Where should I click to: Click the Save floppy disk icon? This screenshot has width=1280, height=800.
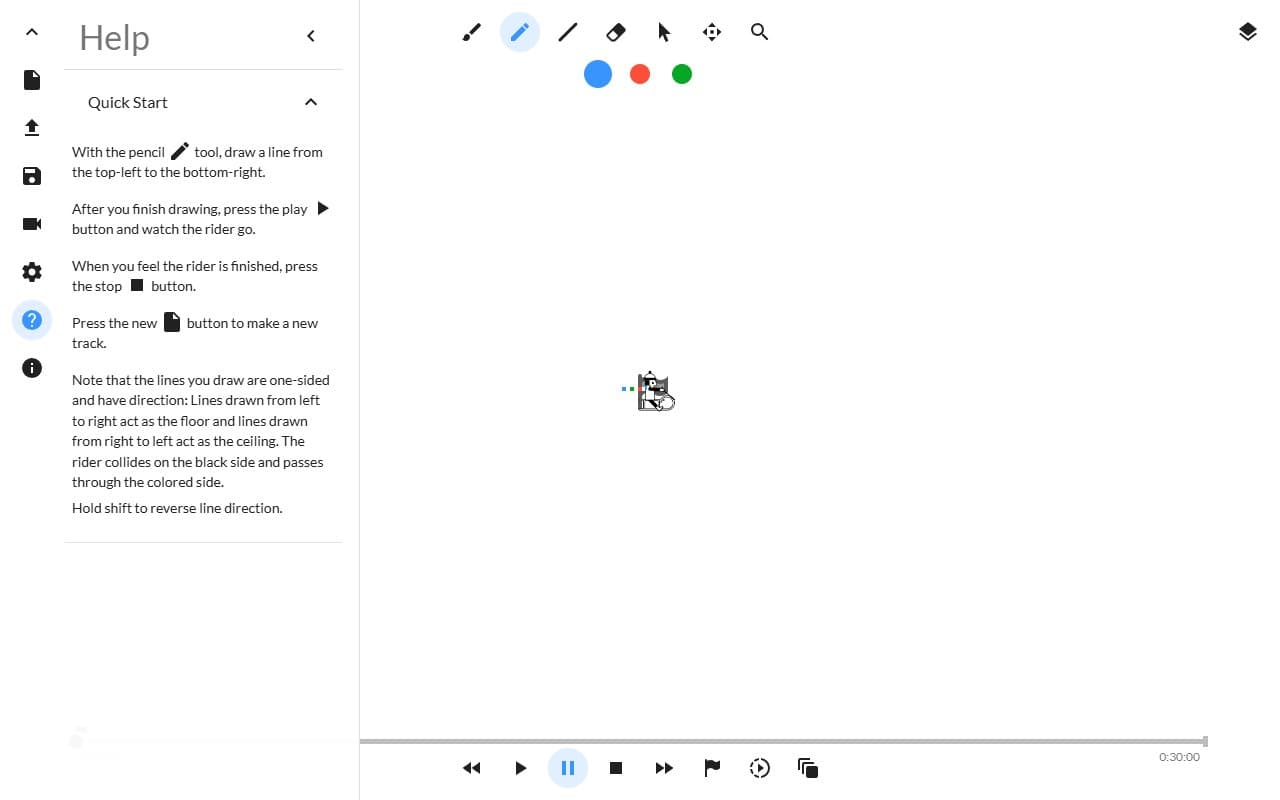(32, 176)
